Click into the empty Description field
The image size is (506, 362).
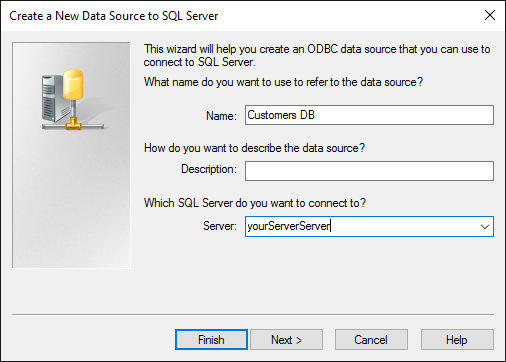[369, 171]
